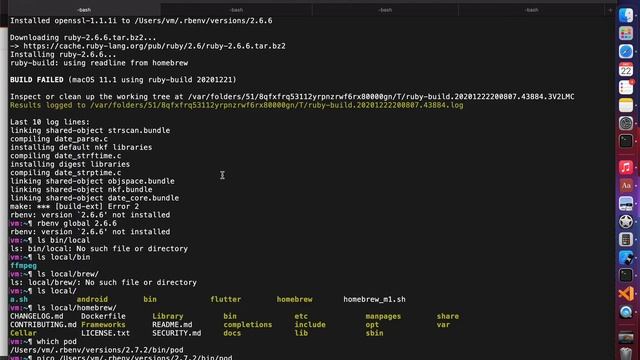The image size is (640, 360).
Task: Click '/Users/vm/.rbenv/versions/2.7.2/bin/pod' output line
Action: click(97, 350)
